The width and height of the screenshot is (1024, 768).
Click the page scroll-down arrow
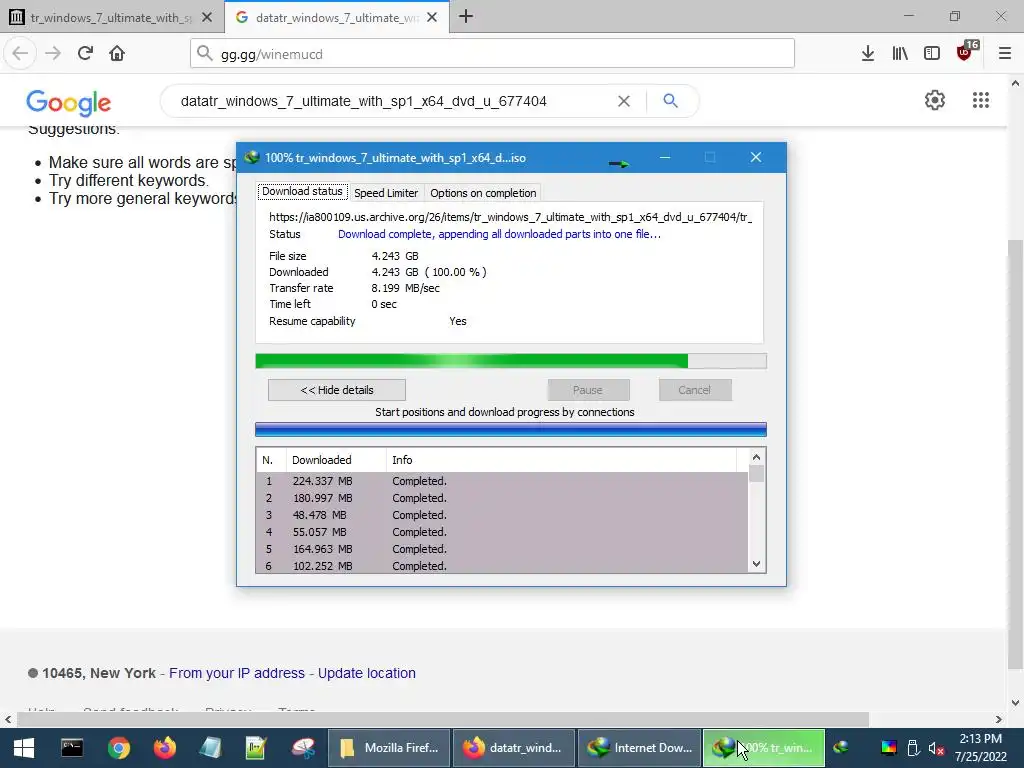[1016, 703]
